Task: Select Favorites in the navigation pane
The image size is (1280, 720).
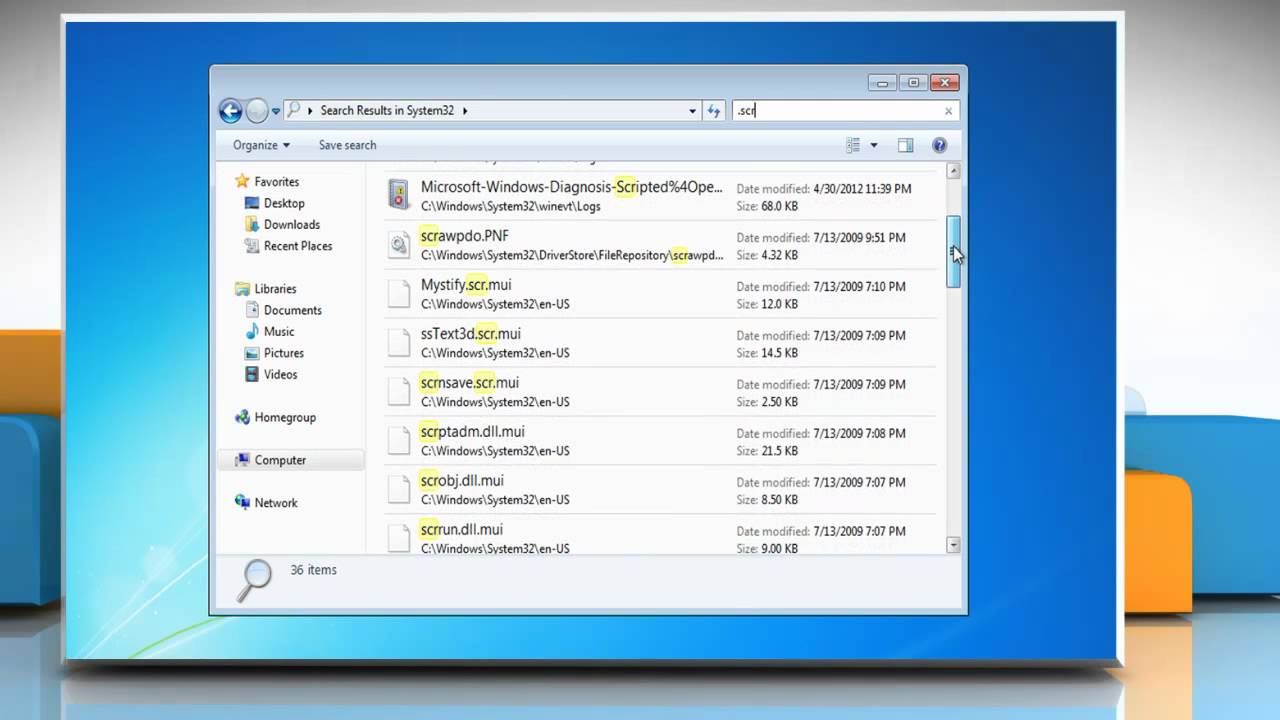Action: 276,182
